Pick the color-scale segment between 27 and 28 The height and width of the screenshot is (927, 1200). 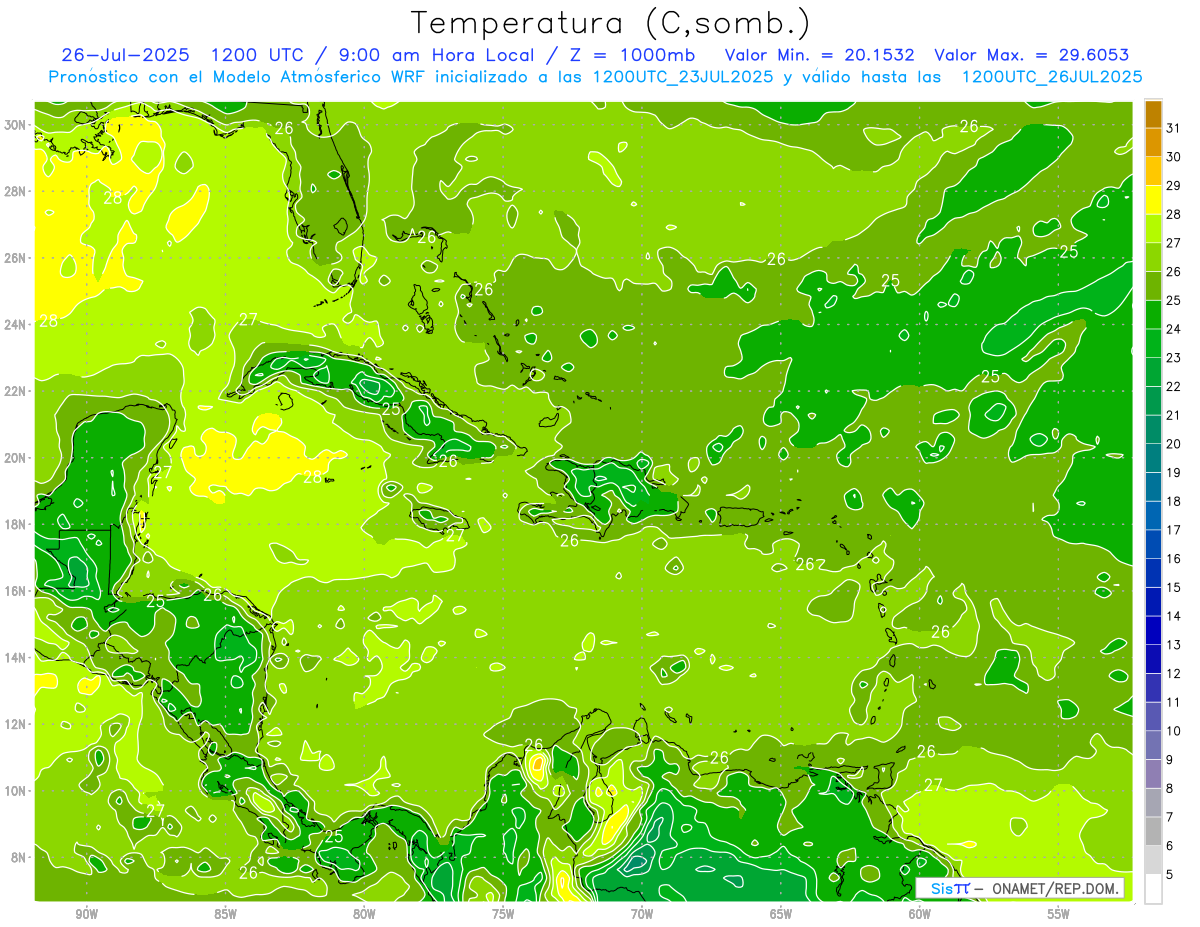pos(1153,228)
